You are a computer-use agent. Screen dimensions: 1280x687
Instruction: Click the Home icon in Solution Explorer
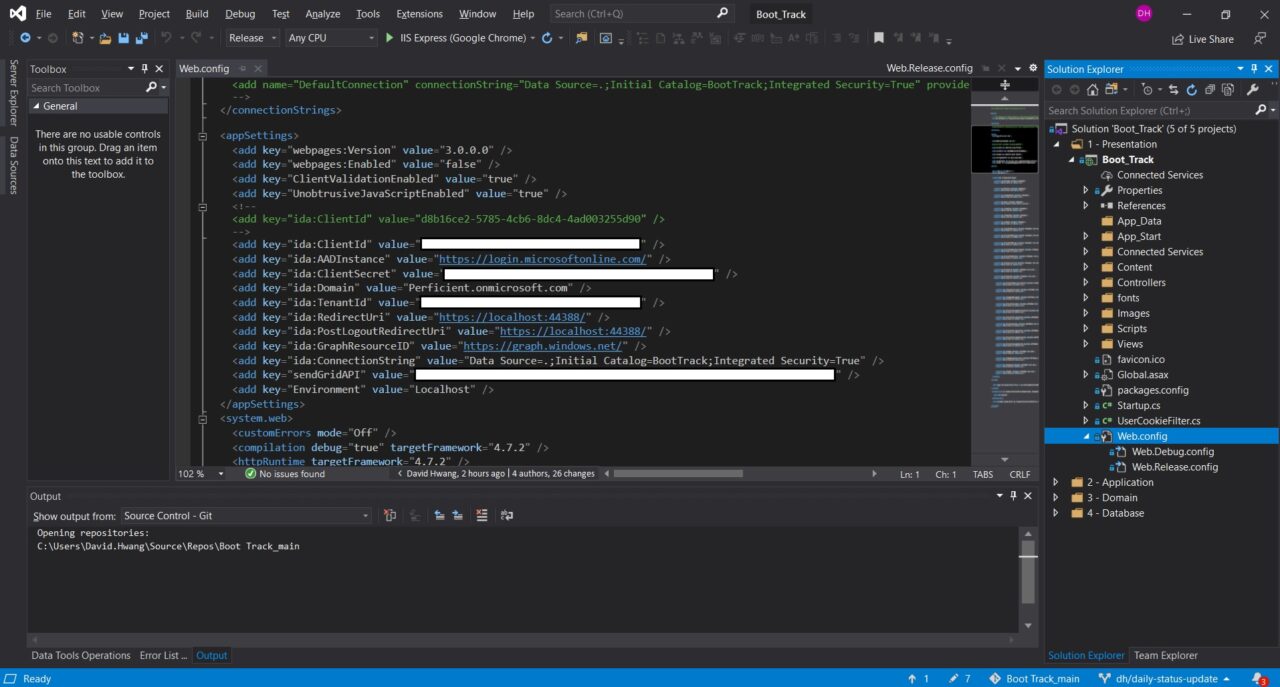[x=1092, y=89]
